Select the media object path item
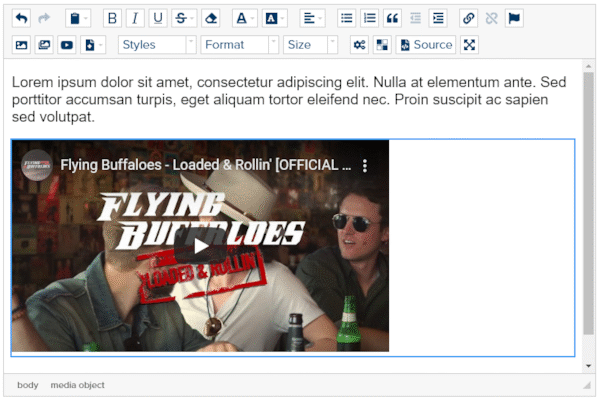600x403 pixels. click(x=77, y=385)
